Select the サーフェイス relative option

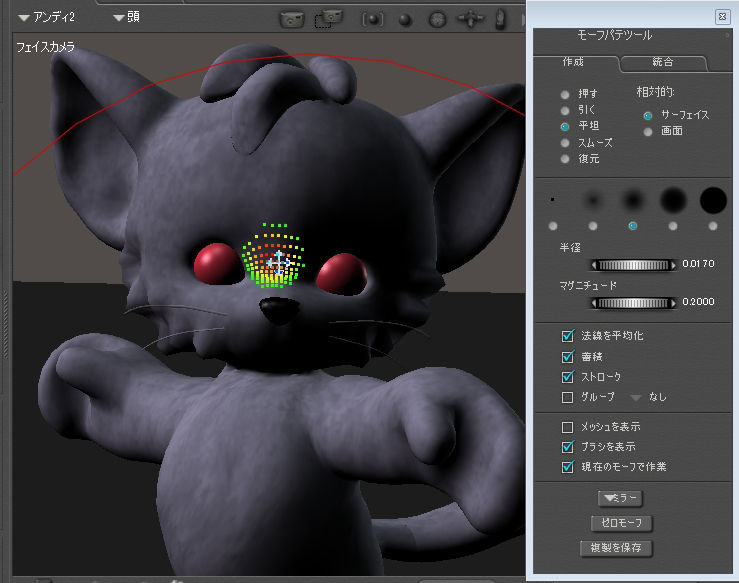648,115
